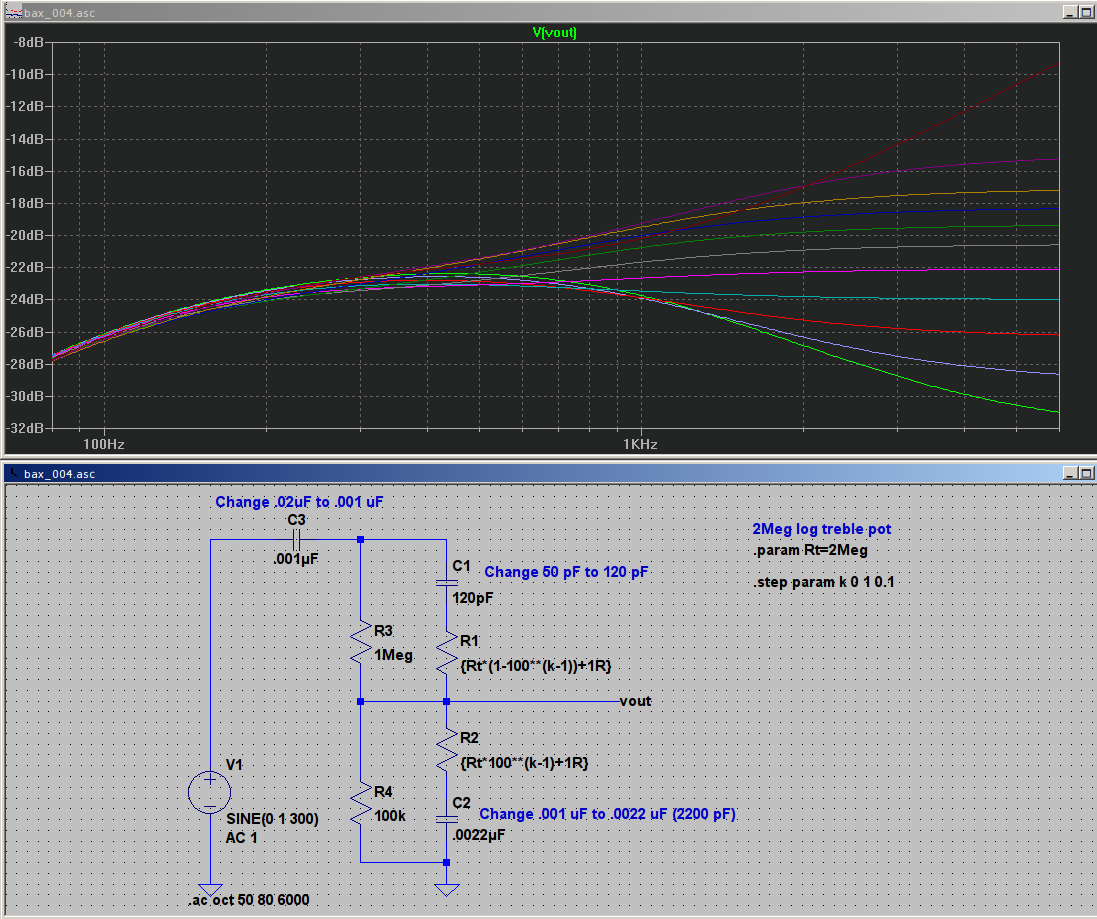Image resolution: width=1097 pixels, height=919 pixels.
Task: Click the -32dB axis label
Action: (x=24, y=428)
